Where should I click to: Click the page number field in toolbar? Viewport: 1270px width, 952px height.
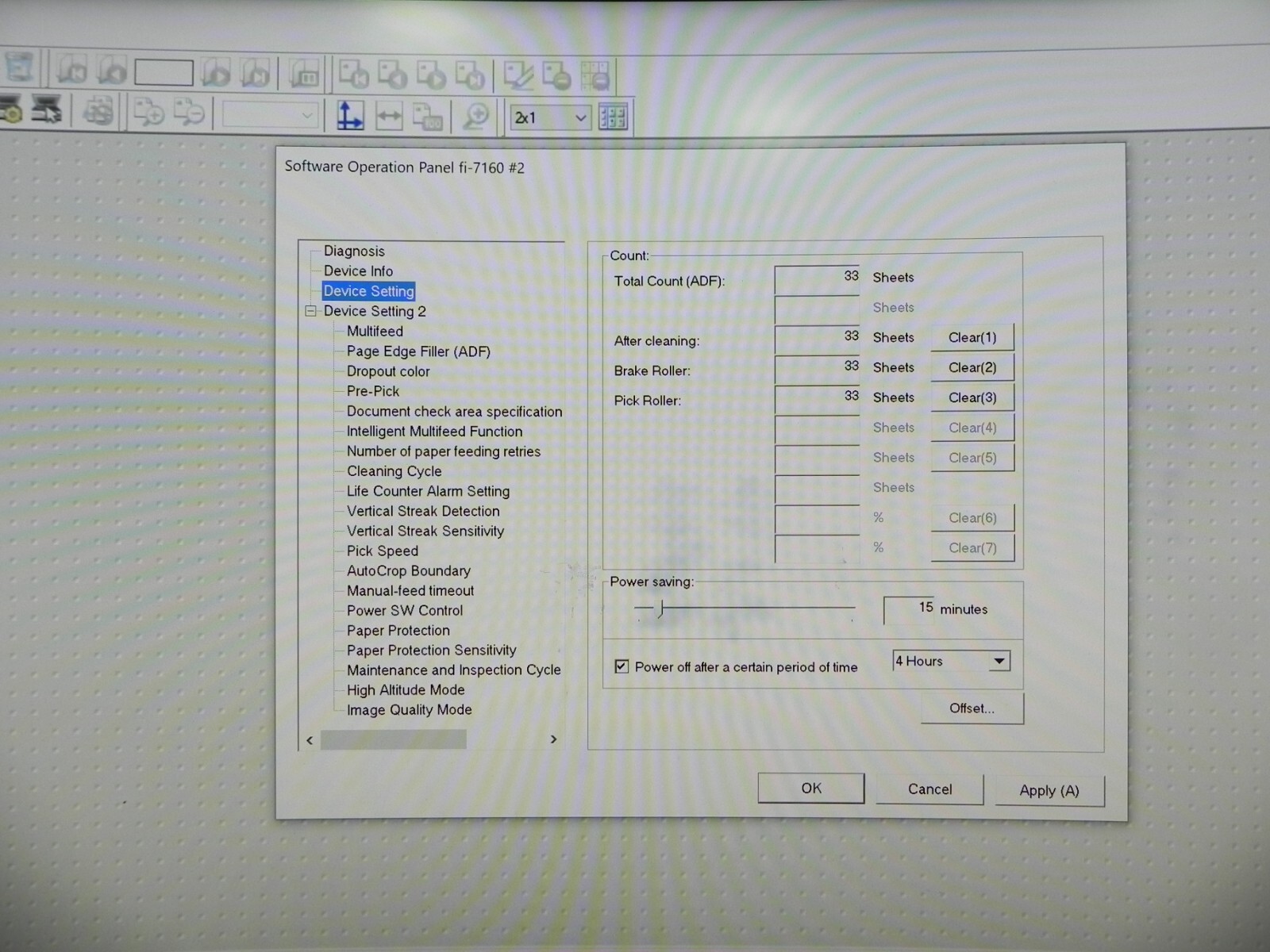point(164,72)
